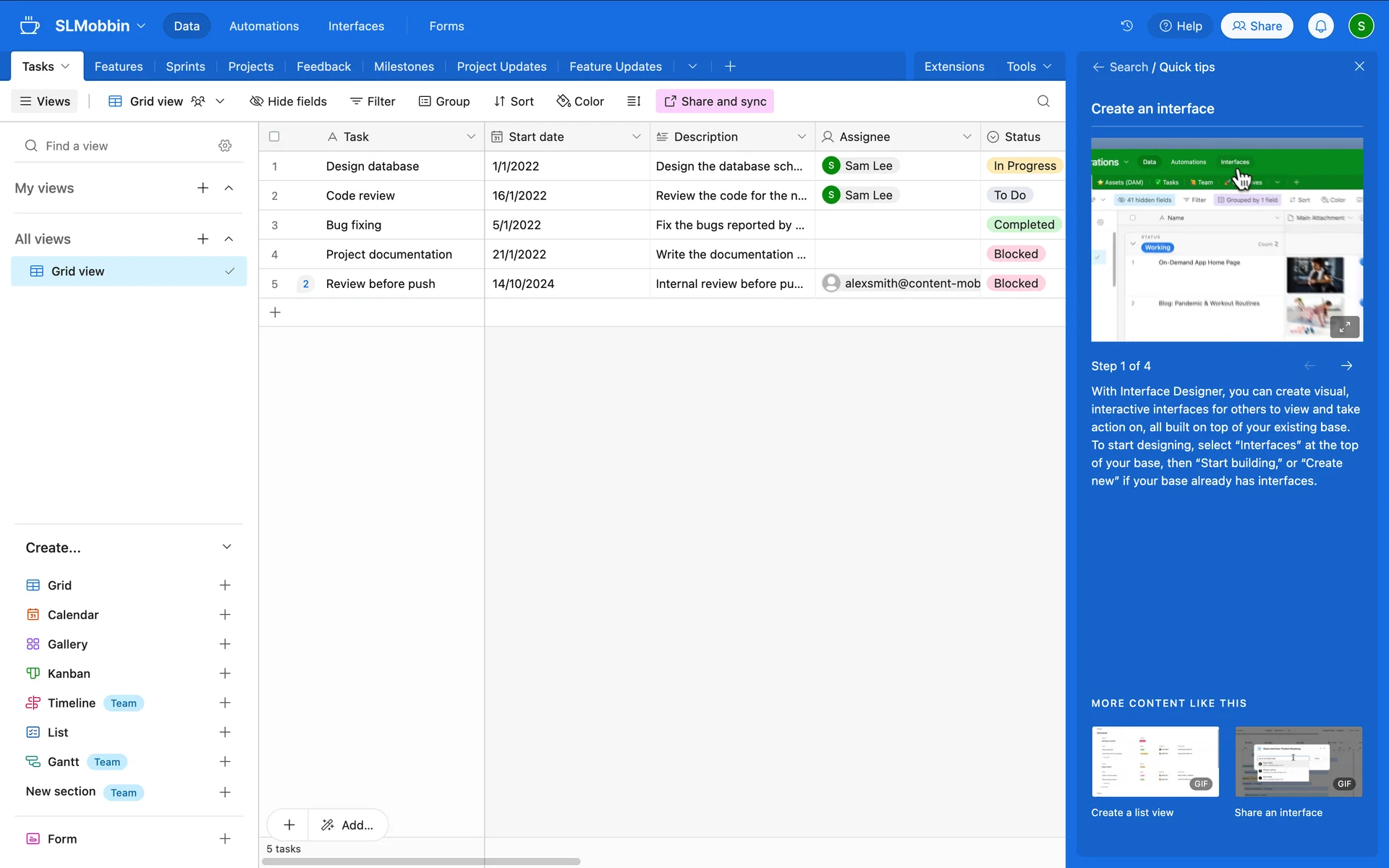Viewport: 1389px width, 868px height.
Task: Open Start date column dropdown arrow
Action: pos(636,137)
